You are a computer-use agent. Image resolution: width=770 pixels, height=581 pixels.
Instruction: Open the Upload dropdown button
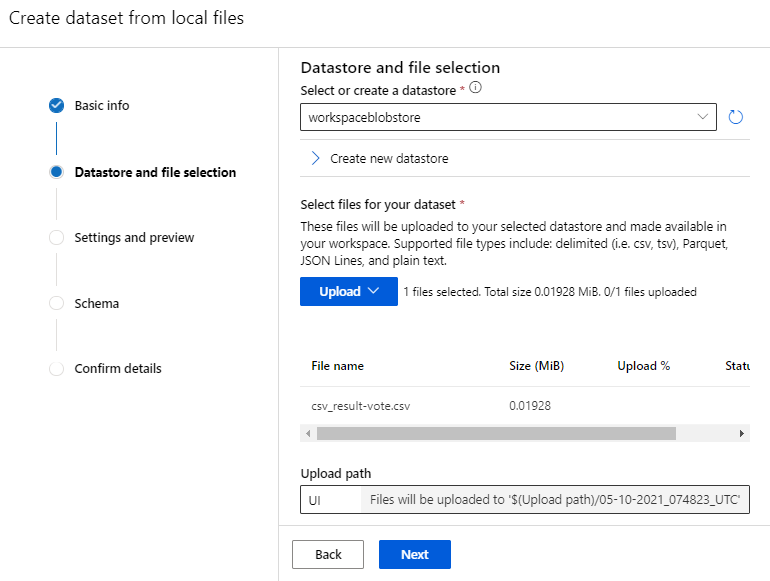point(349,291)
